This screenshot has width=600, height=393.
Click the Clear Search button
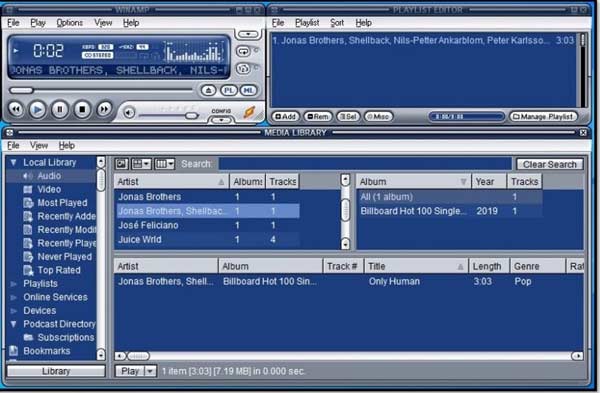pyautogui.click(x=549, y=165)
